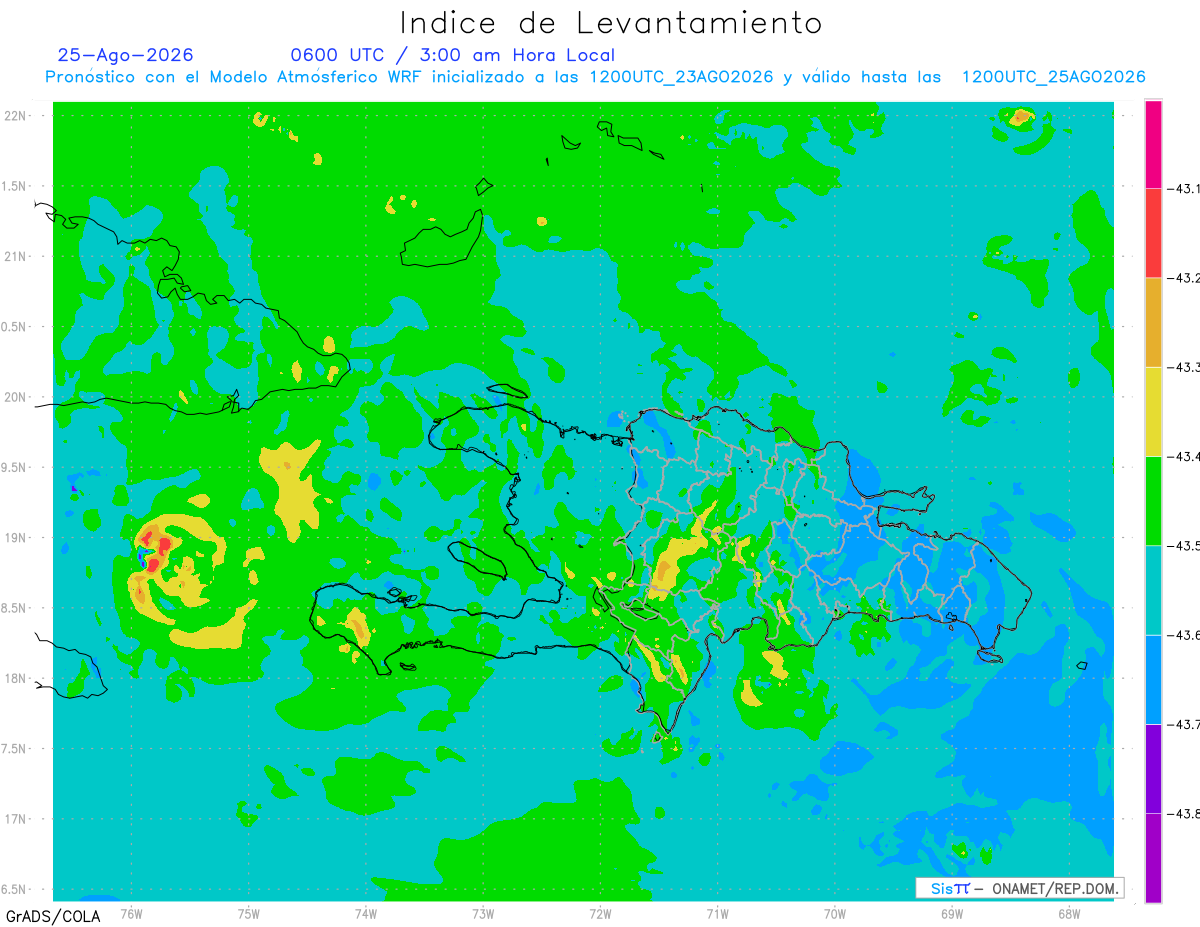The image size is (1200, 927).
Task: Click legend value -43.2
Action: [x=1183, y=278]
